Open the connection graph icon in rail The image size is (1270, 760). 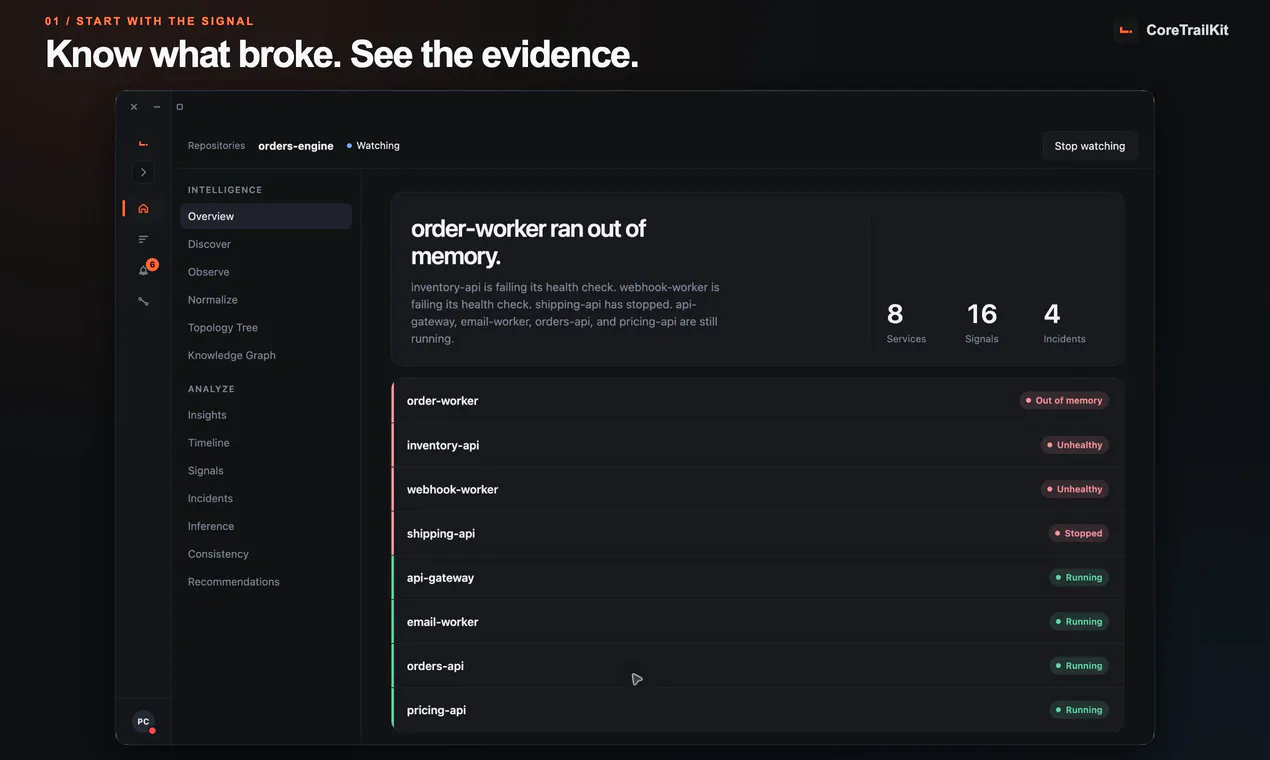click(143, 300)
